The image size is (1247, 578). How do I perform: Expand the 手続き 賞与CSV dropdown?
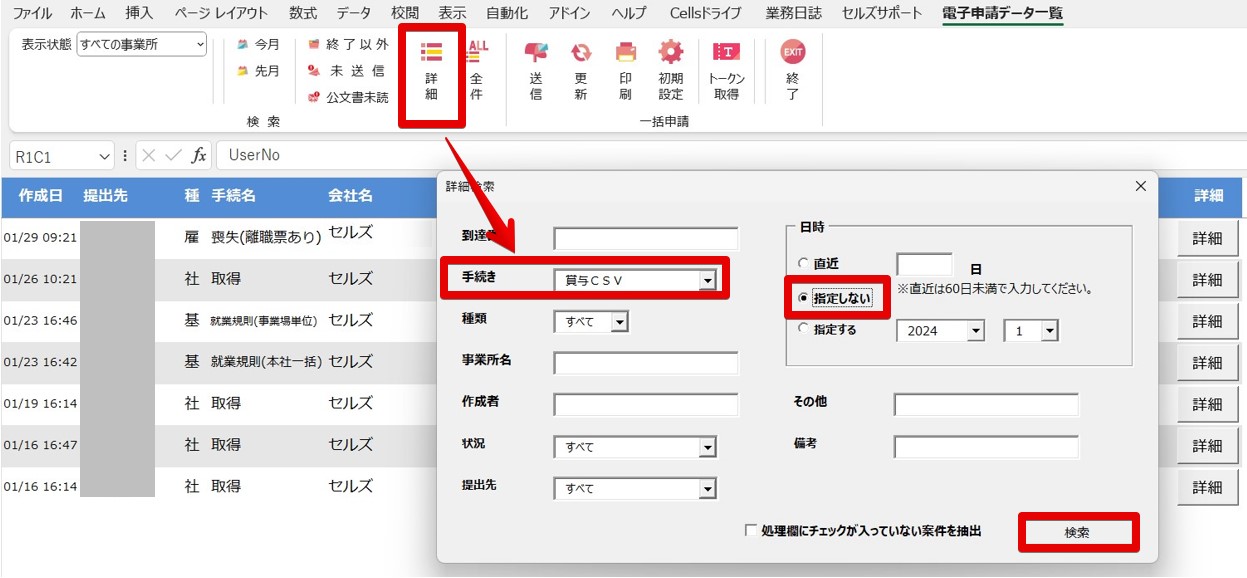707,281
